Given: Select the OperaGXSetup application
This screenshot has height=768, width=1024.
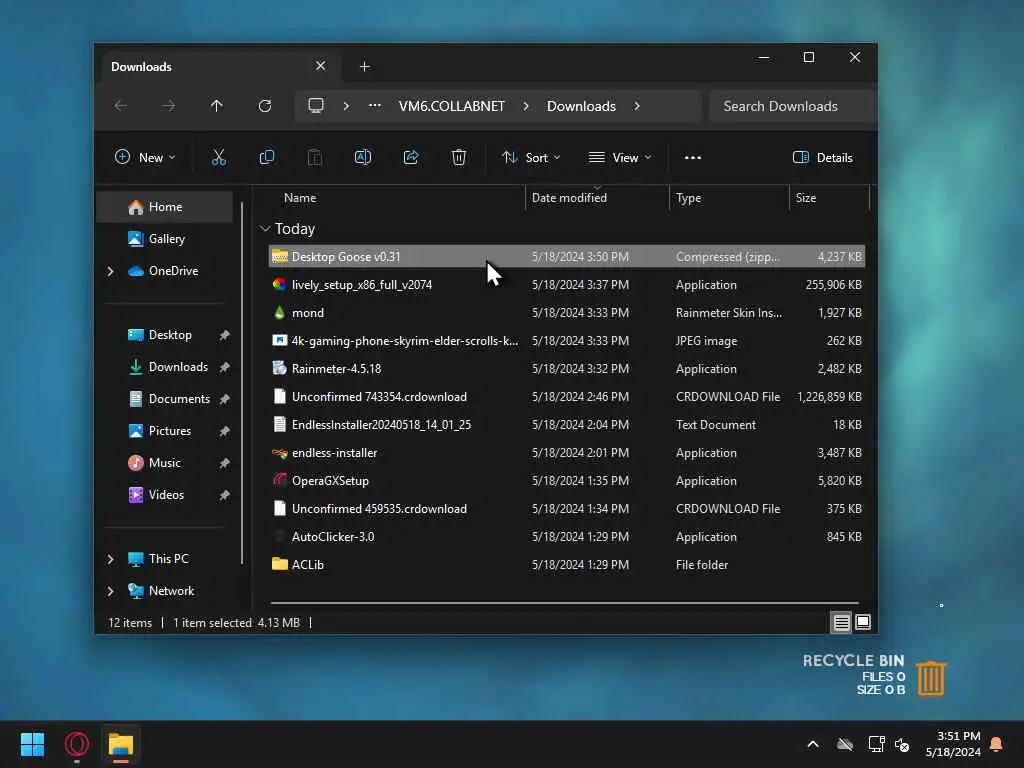Looking at the screenshot, I should (x=567, y=481).
